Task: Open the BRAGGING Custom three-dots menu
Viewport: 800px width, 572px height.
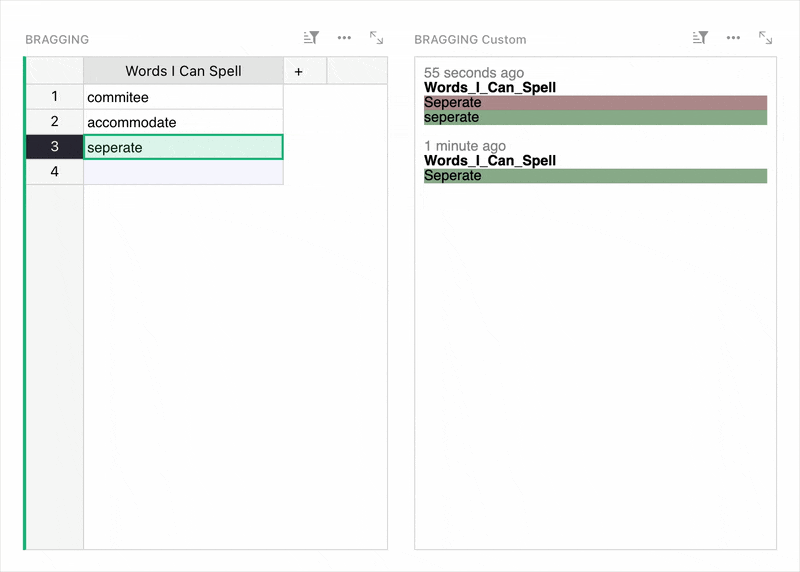Action: [733, 38]
